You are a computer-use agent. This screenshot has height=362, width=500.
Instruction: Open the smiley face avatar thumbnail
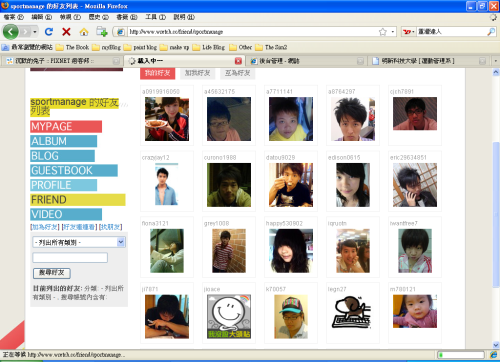tap(229, 317)
